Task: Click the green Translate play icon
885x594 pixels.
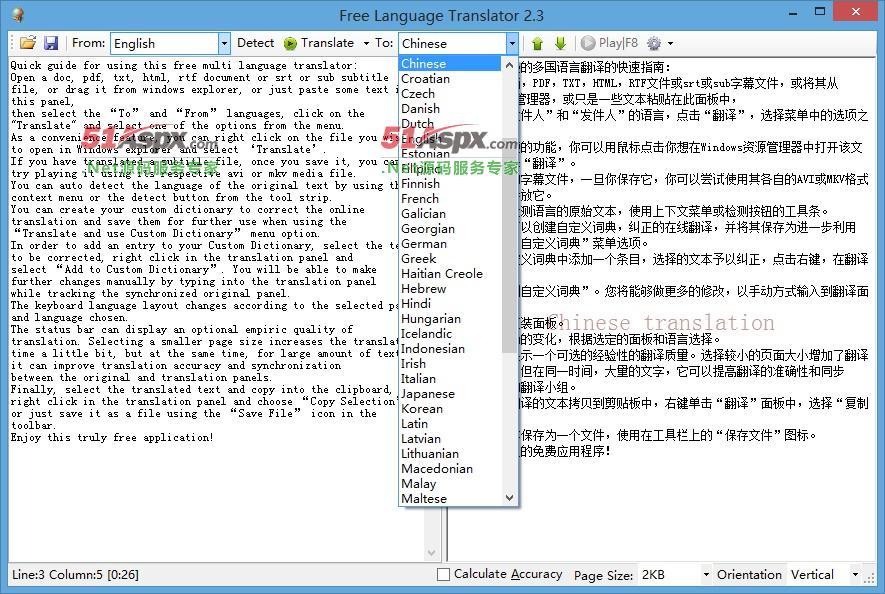Action: (x=290, y=43)
